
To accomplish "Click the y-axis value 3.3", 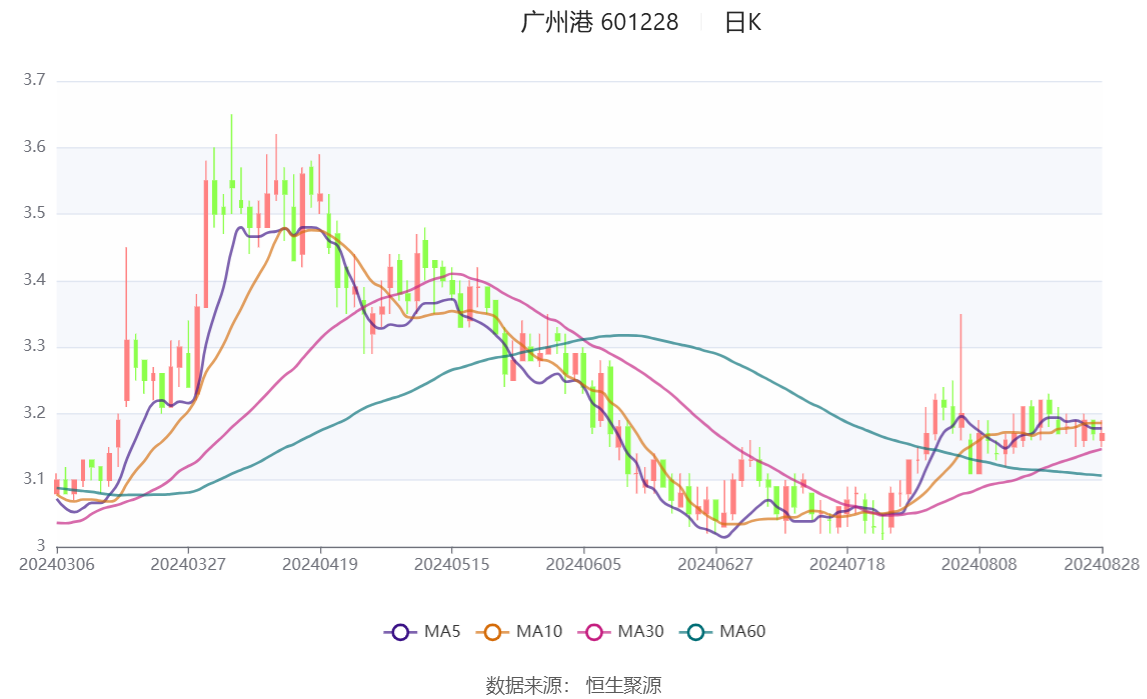I will point(34,347).
